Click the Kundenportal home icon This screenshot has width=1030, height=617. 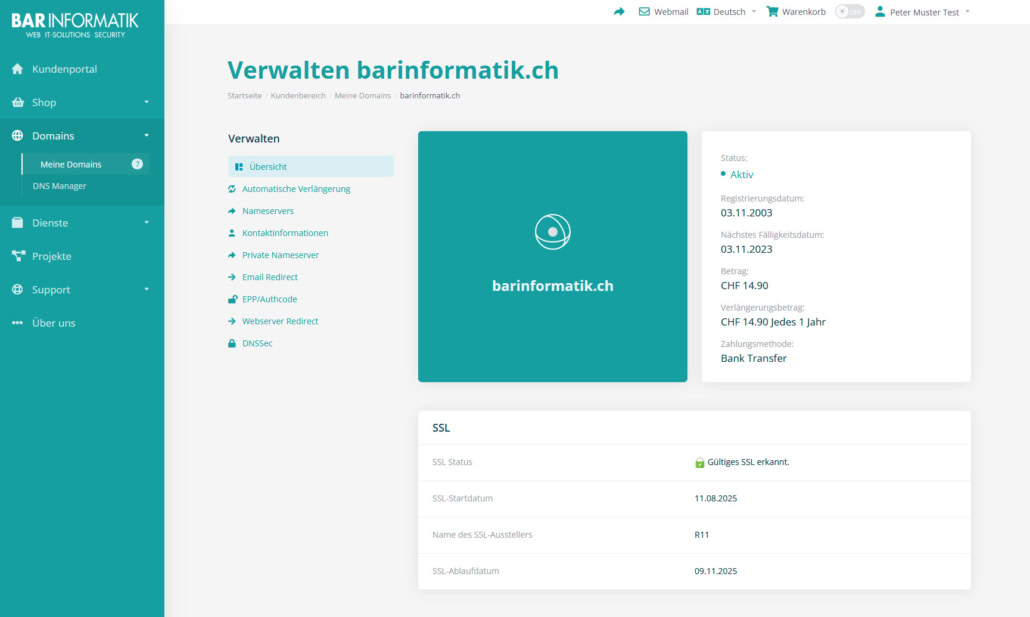[x=17, y=69]
